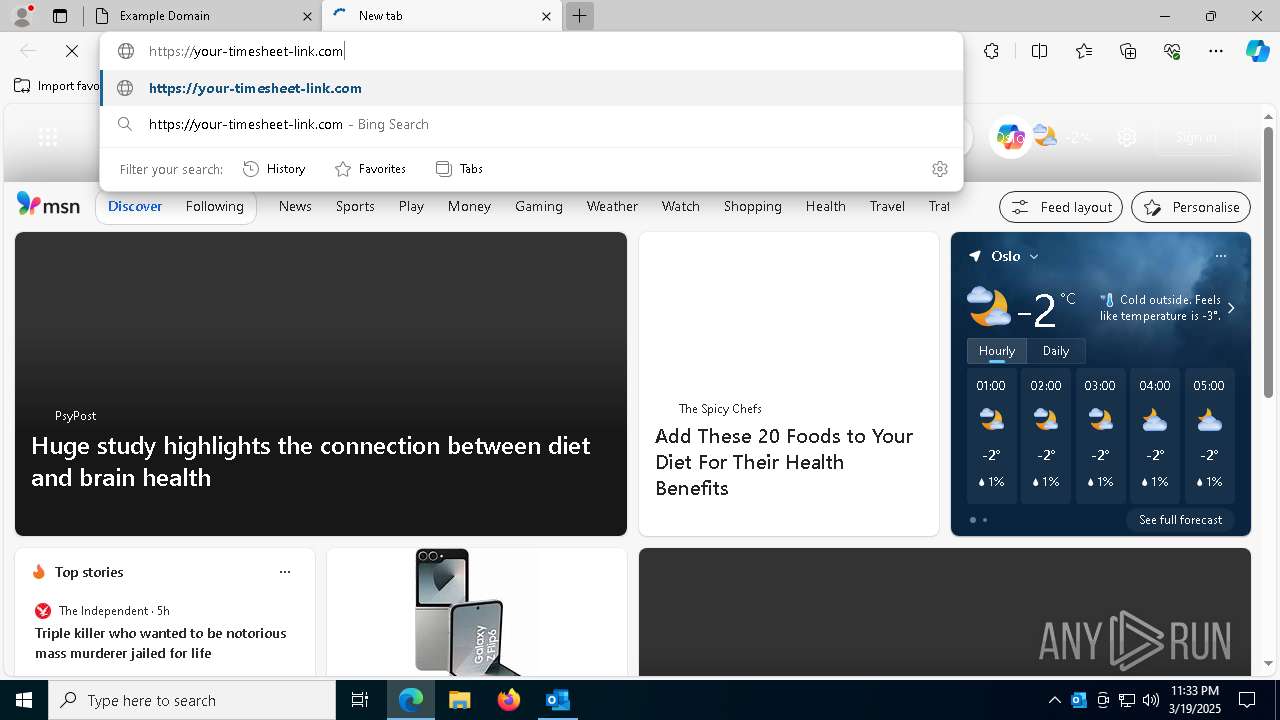Open the Health category
The height and width of the screenshot is (720, 1280).
point(825,206)
